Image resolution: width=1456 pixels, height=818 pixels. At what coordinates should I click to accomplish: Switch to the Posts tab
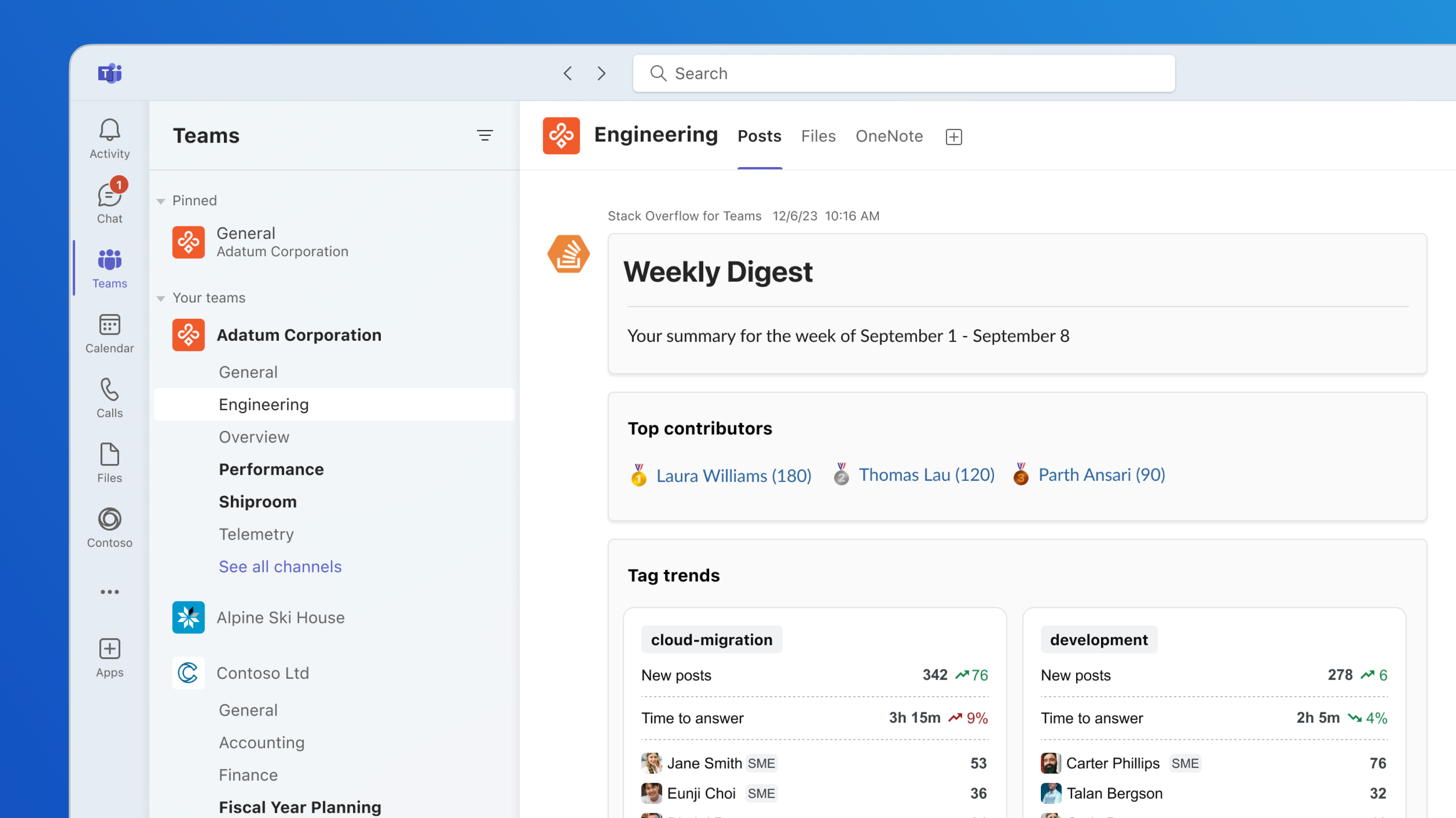click(759, 136)
